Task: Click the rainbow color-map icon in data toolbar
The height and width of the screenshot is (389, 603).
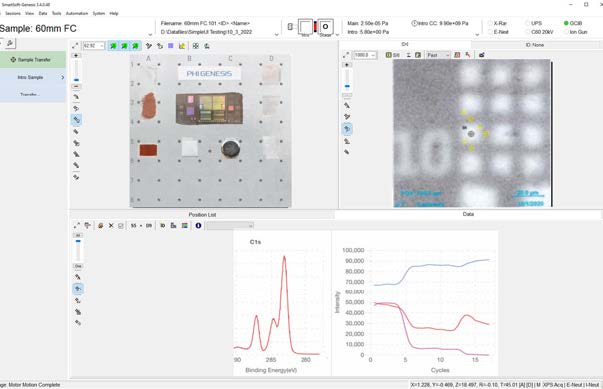Action: [x=185, y=226]
